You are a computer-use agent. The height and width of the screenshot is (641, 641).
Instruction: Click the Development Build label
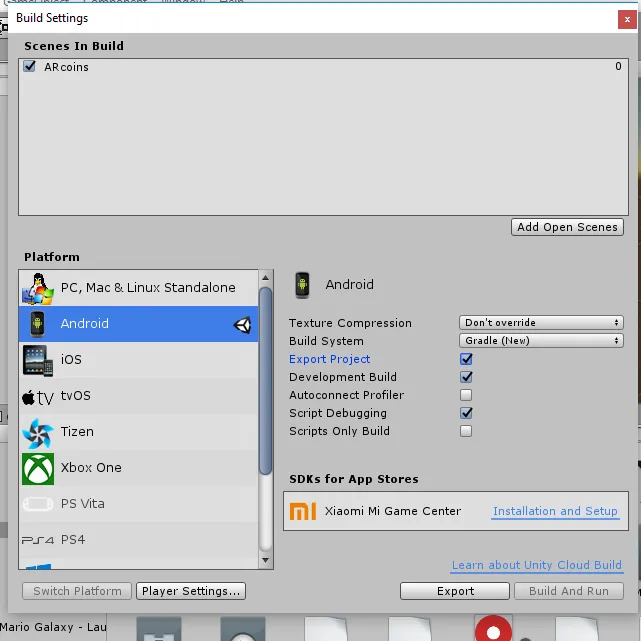[343, 377]
